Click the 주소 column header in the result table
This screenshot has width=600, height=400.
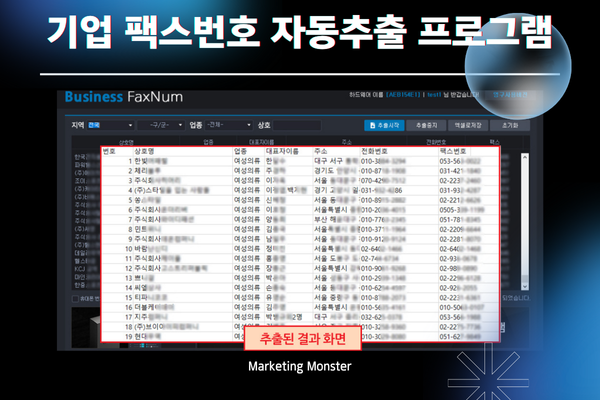coord(321,152)
